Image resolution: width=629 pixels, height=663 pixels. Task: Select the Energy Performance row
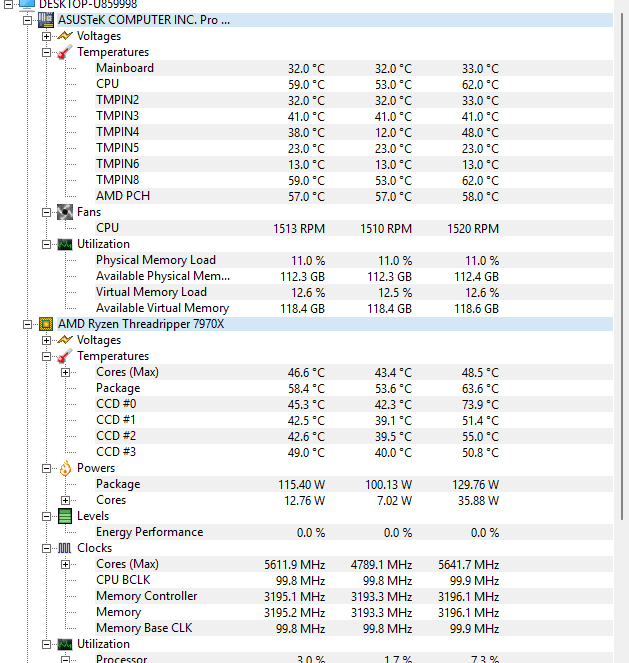(149, 532)
